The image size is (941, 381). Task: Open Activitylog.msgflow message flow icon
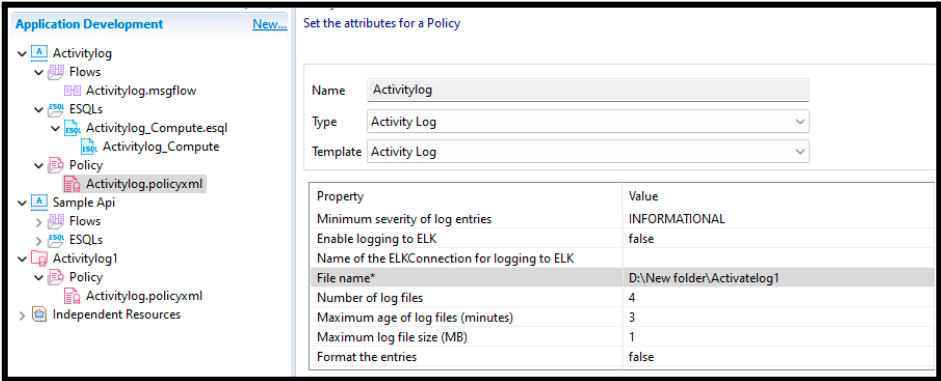pos(73,91)
